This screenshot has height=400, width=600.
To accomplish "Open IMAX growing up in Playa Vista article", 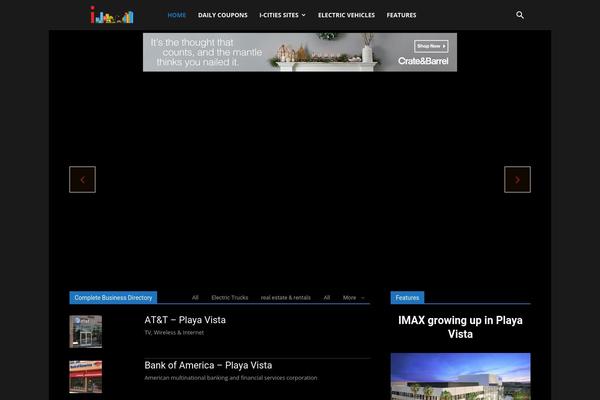I will 460,327.
